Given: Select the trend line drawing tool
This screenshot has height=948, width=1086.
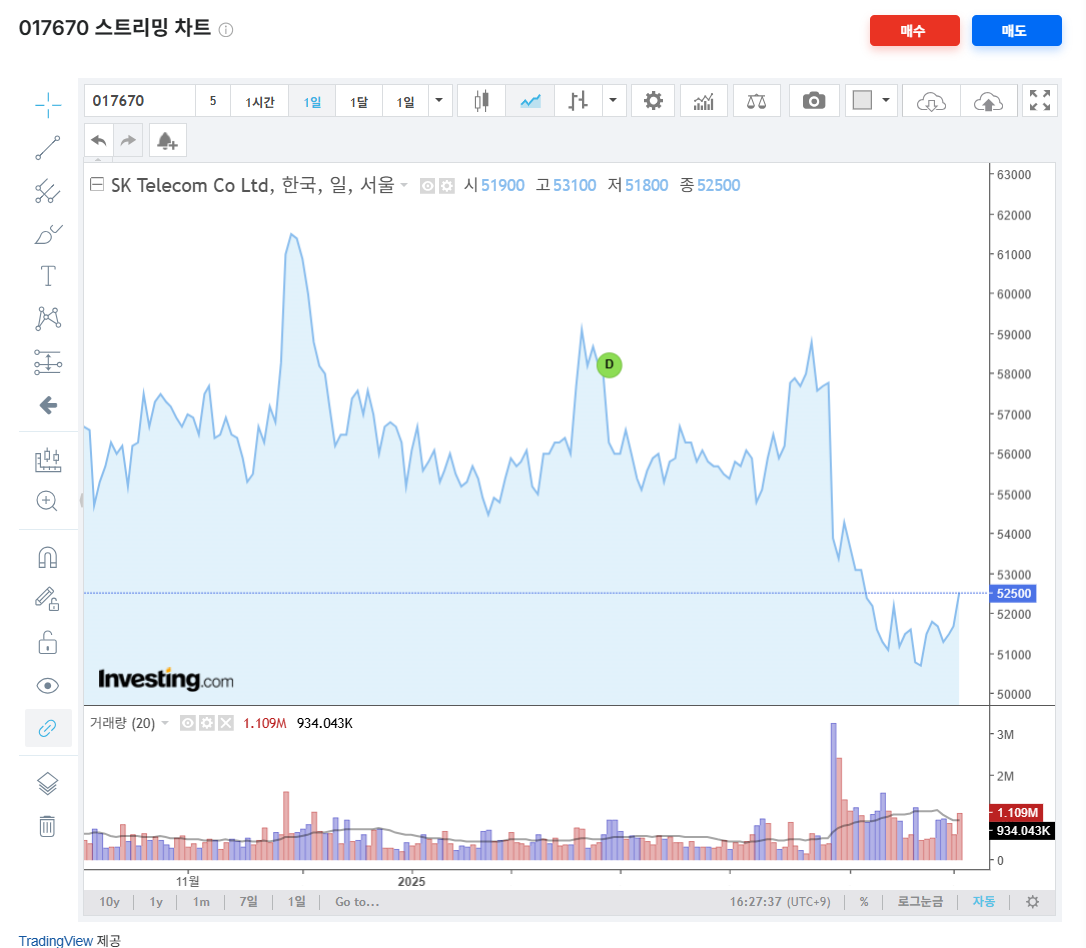Looking at the screenshot, I should tap(47, 147).
